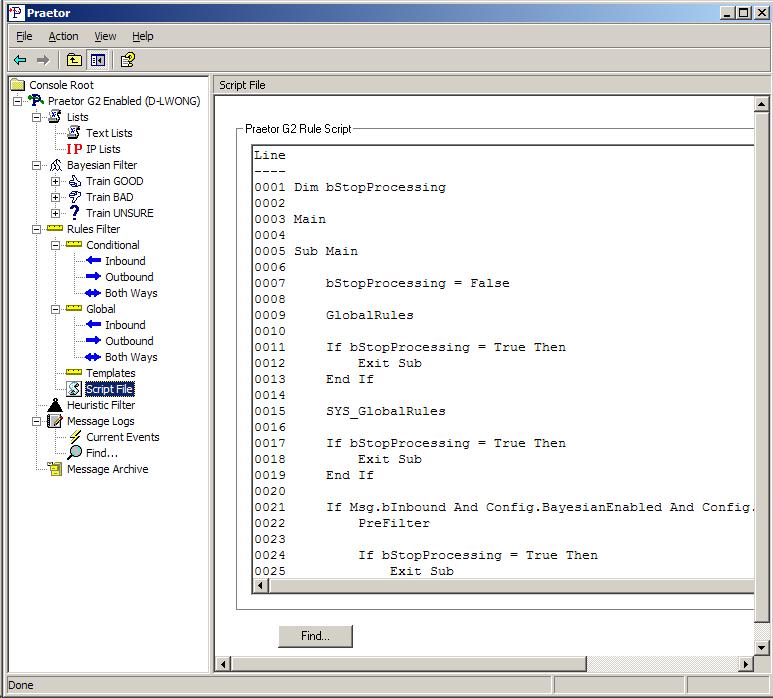The width and height of the screenshot is (773, 698).
Task: Click the Train GOOD thumbs-up icon
Action: (x=74, y=181)
